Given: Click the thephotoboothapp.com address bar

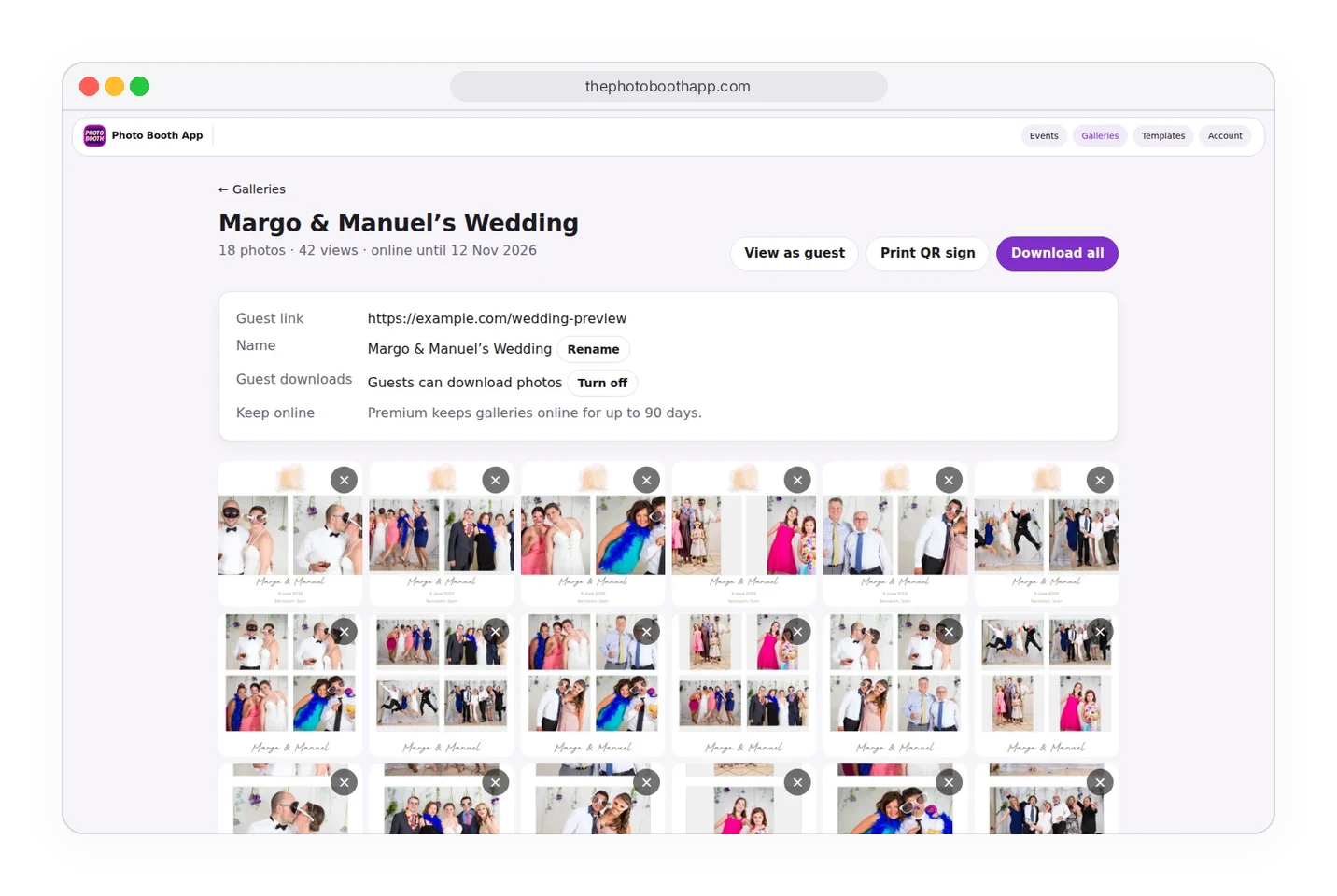Looking at the screenshot, I should (668, 87).
